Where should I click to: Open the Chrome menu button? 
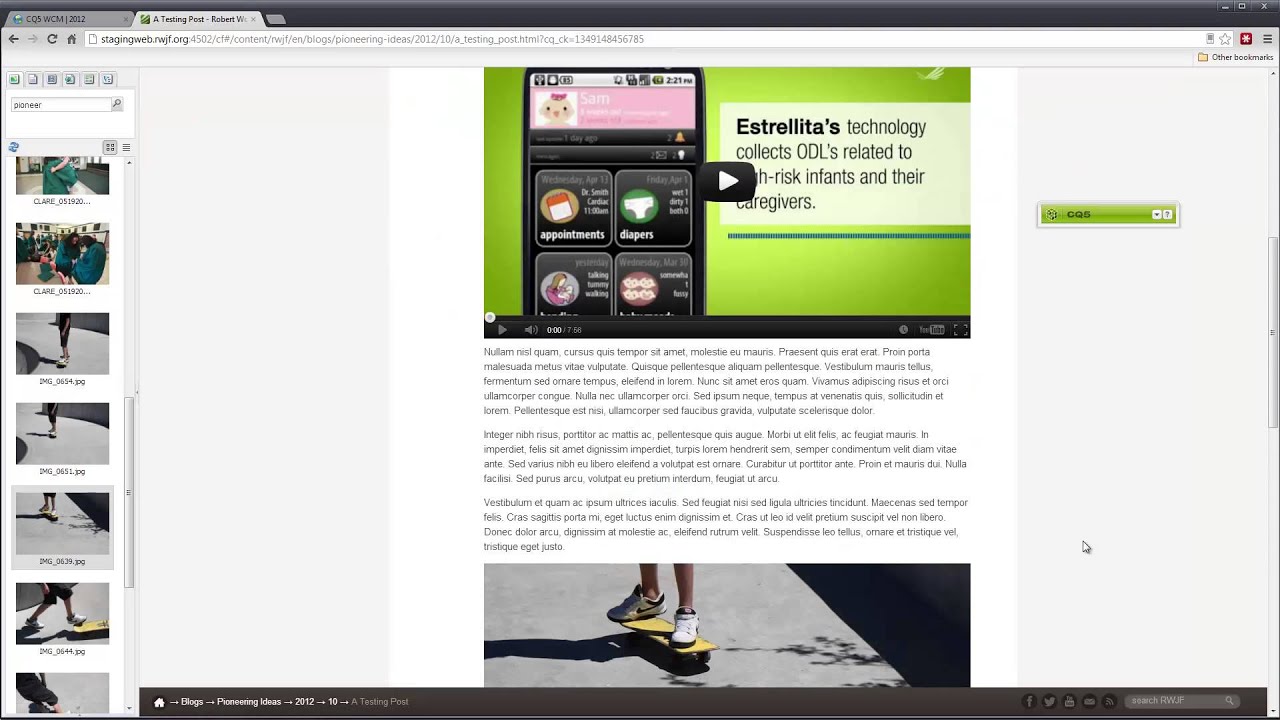click(x=1267, y=39)
